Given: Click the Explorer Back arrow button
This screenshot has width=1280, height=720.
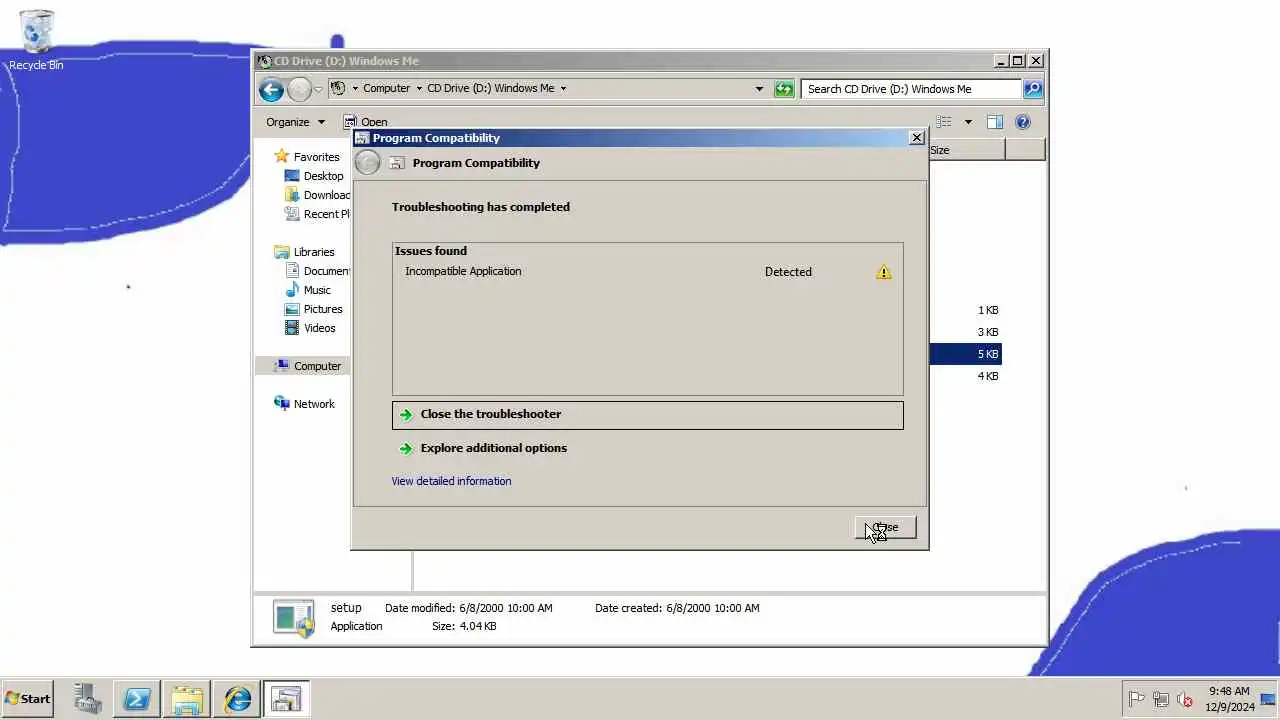Looking at the screenshot, I should (x=271, y=89).
